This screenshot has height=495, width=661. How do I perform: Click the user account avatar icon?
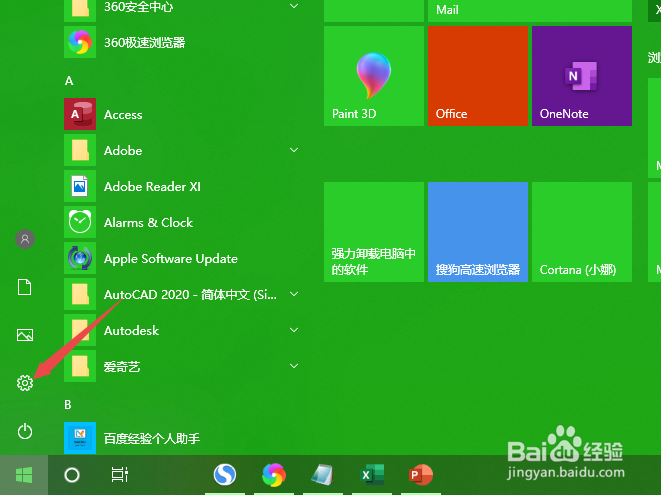coord(25,239)
